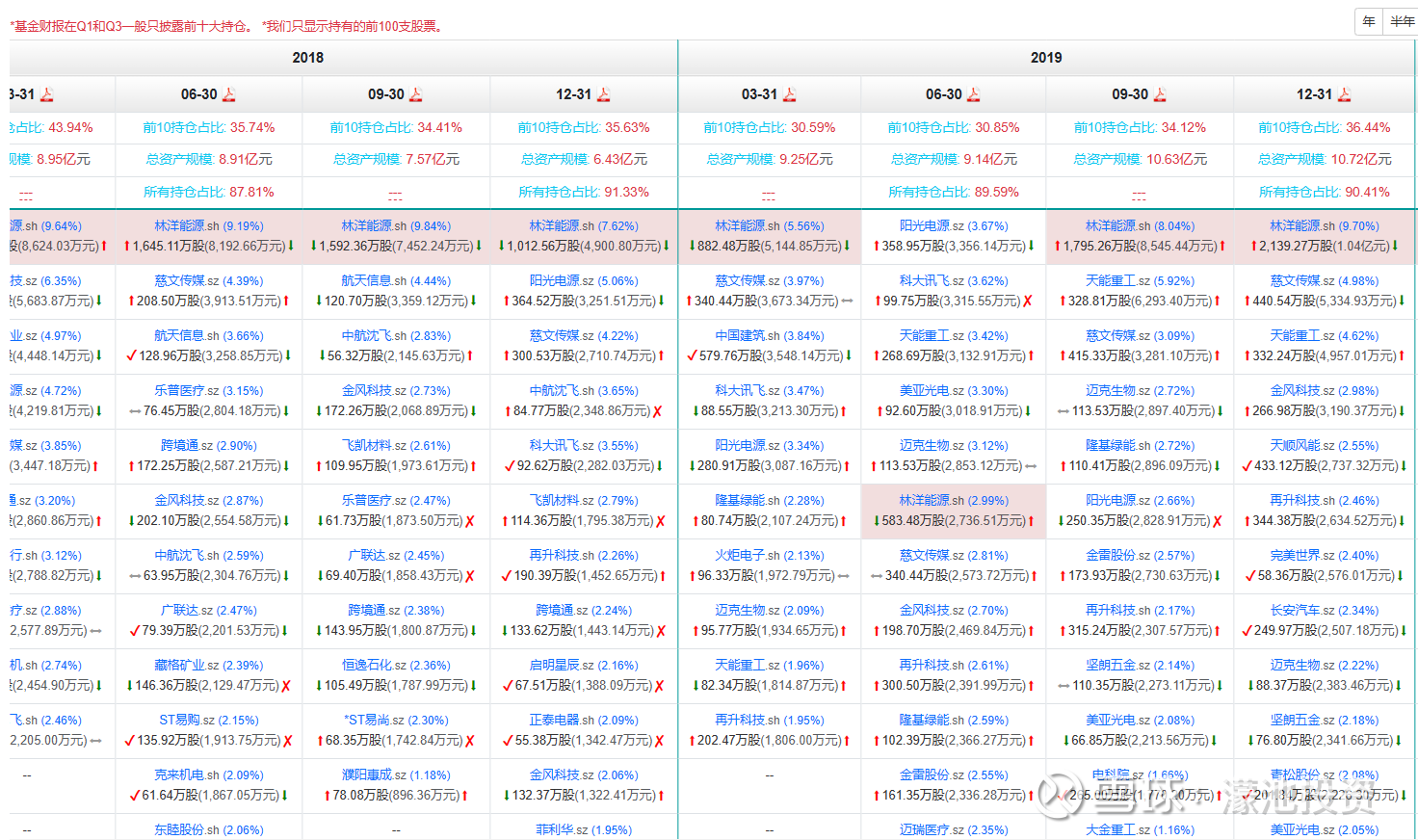Image resolution: width=1418 pixels, height=840 pixels.
Task: Select the 2019 year header
Action: [1046, 58]
